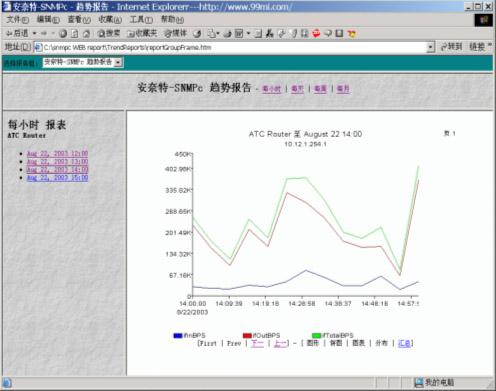The height and width of the screenshot is (391, 496).
Task: Select the 图形 (graph) view option
Action: pos(312,343)
